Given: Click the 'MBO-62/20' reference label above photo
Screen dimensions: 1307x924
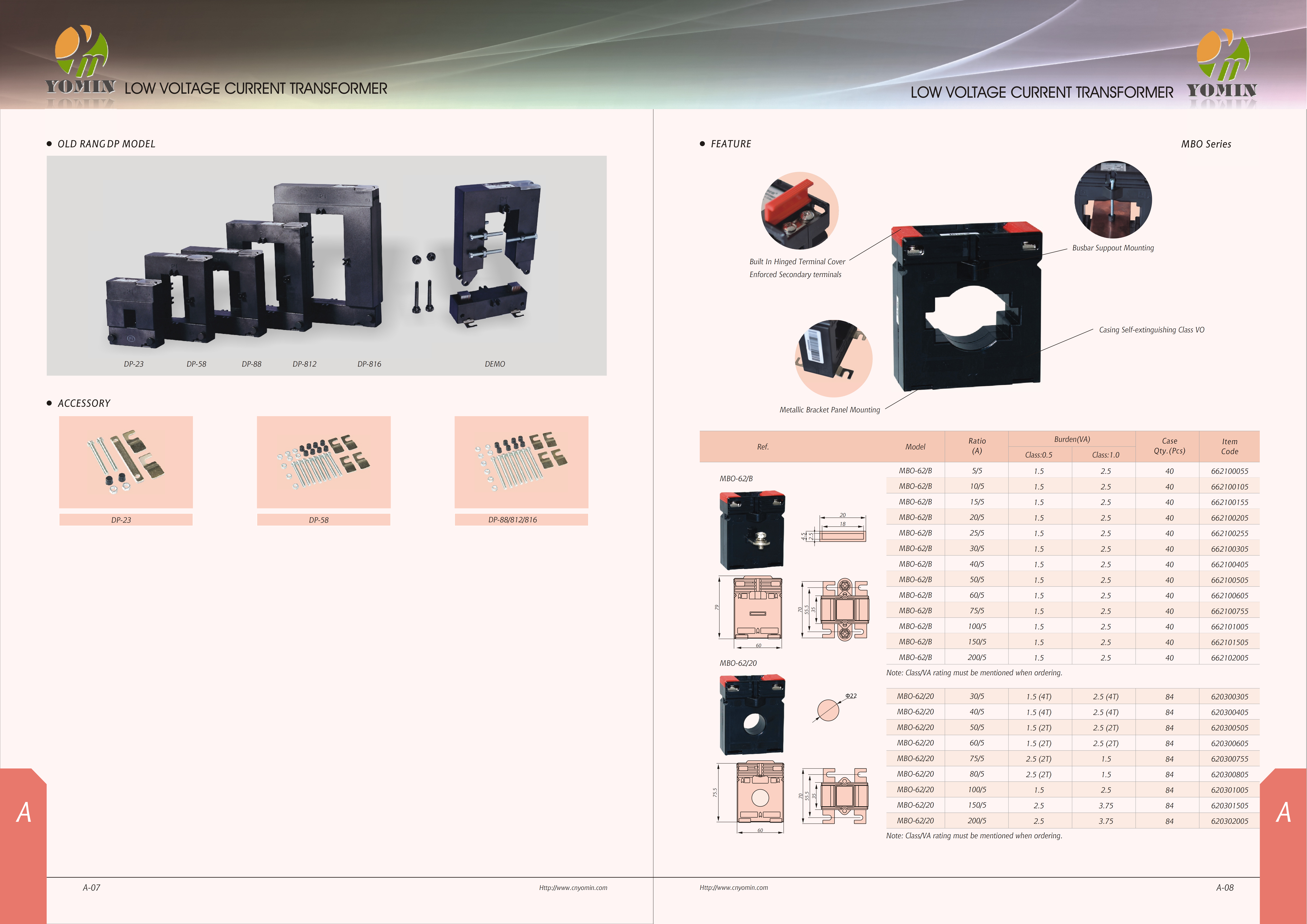Looking at the screenshot, I should tap(738, 663).
